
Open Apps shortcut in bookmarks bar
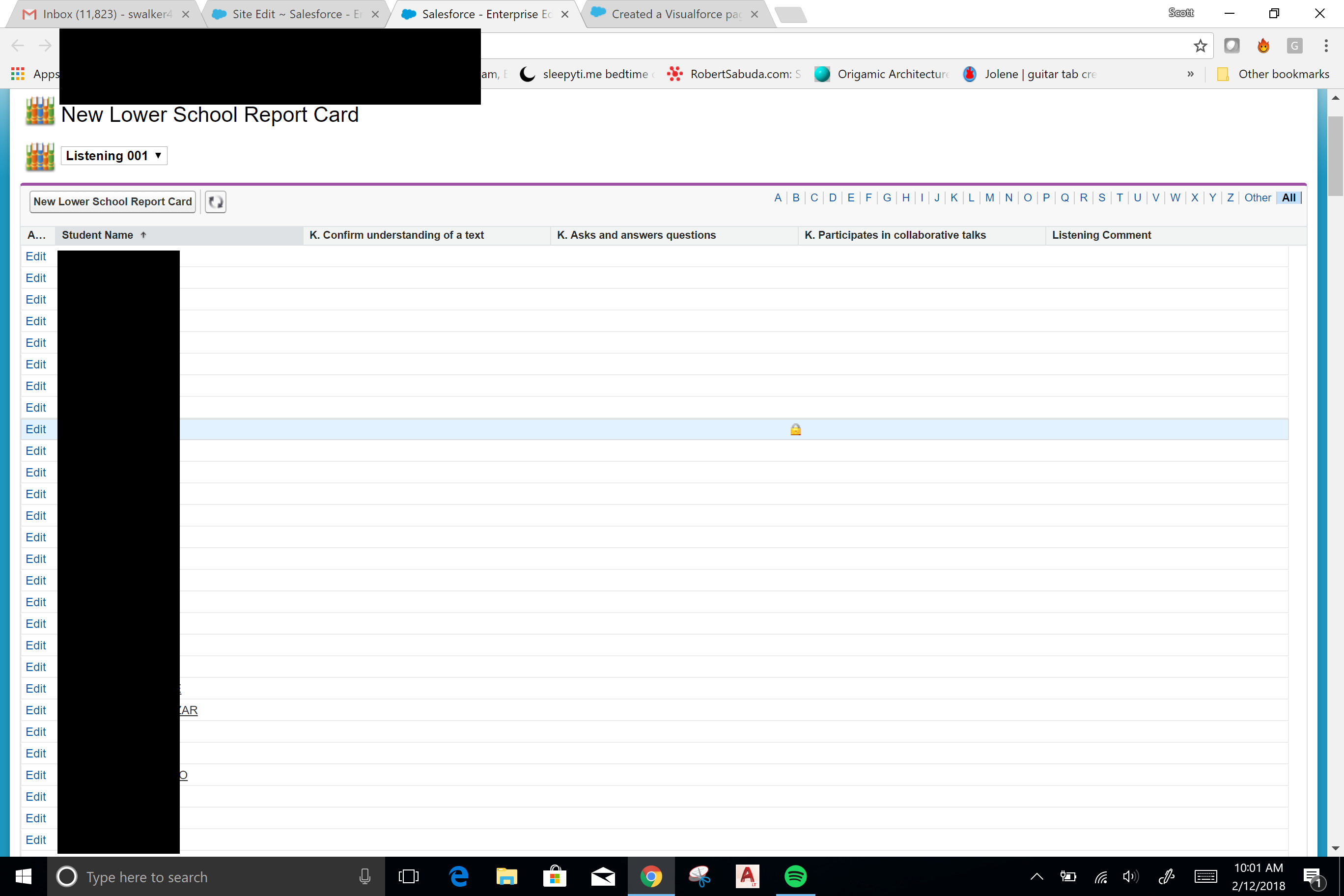(x=35, y=74)
